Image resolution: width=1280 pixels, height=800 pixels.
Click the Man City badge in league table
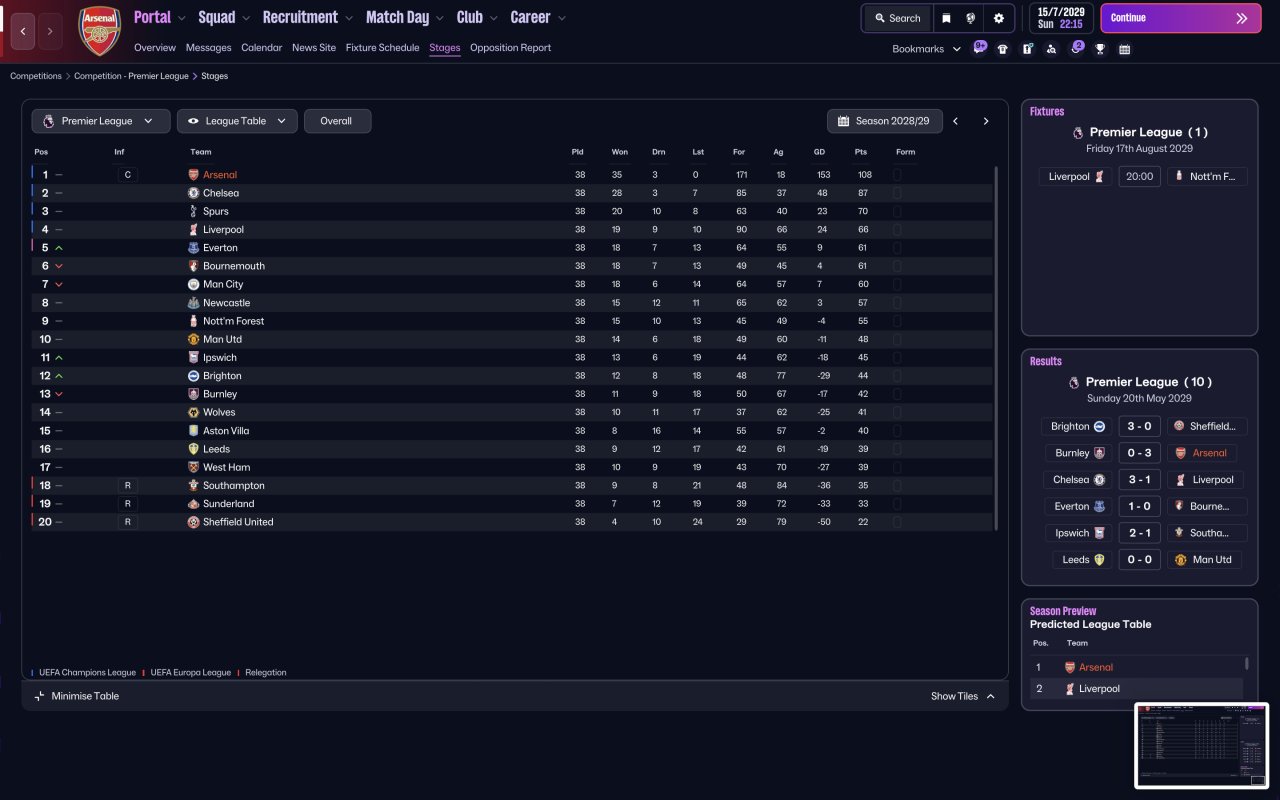194,284
